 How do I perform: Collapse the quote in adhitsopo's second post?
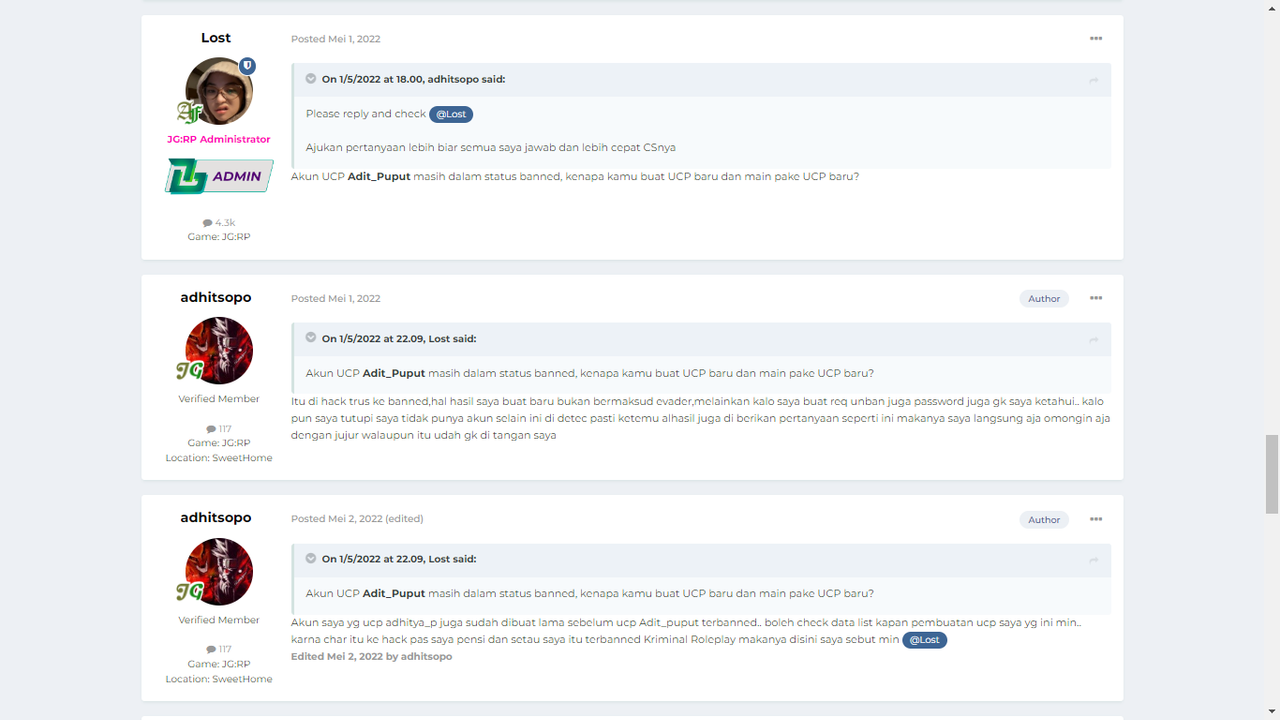click(311, 558)
